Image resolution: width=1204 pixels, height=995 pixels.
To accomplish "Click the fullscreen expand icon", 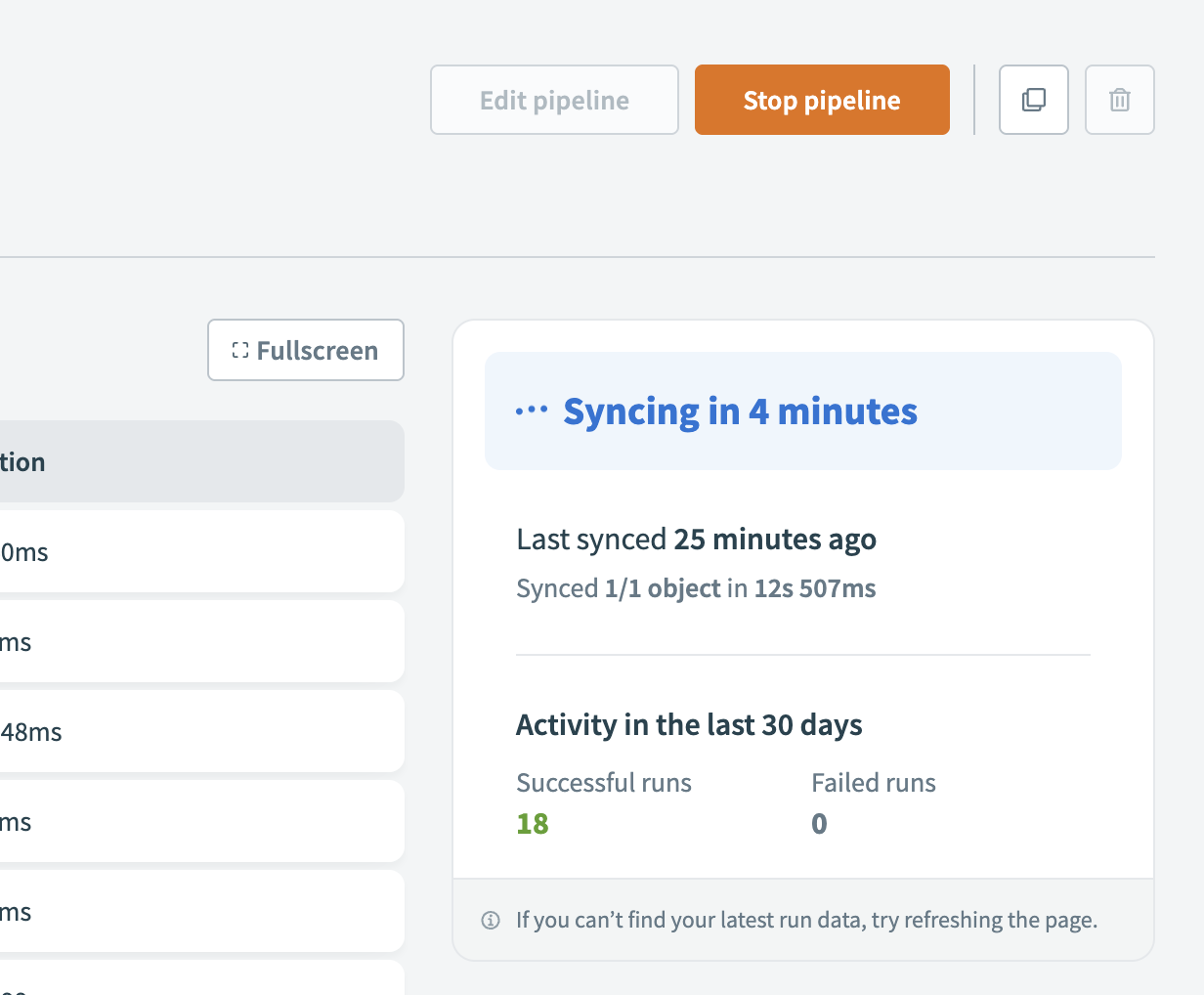I will click(x=239, y=350).
